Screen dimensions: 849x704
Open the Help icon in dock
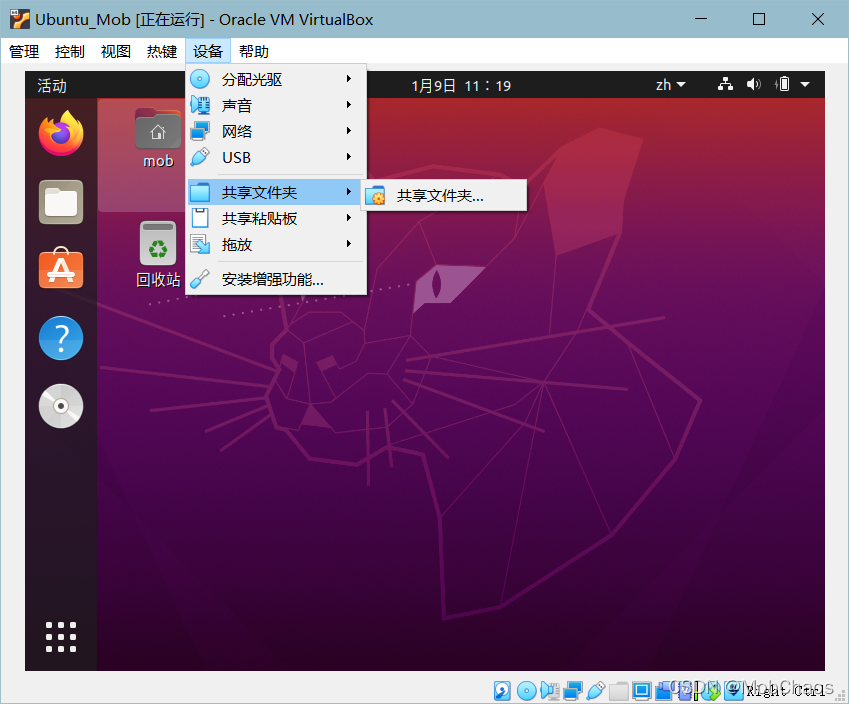coord(61,338)
